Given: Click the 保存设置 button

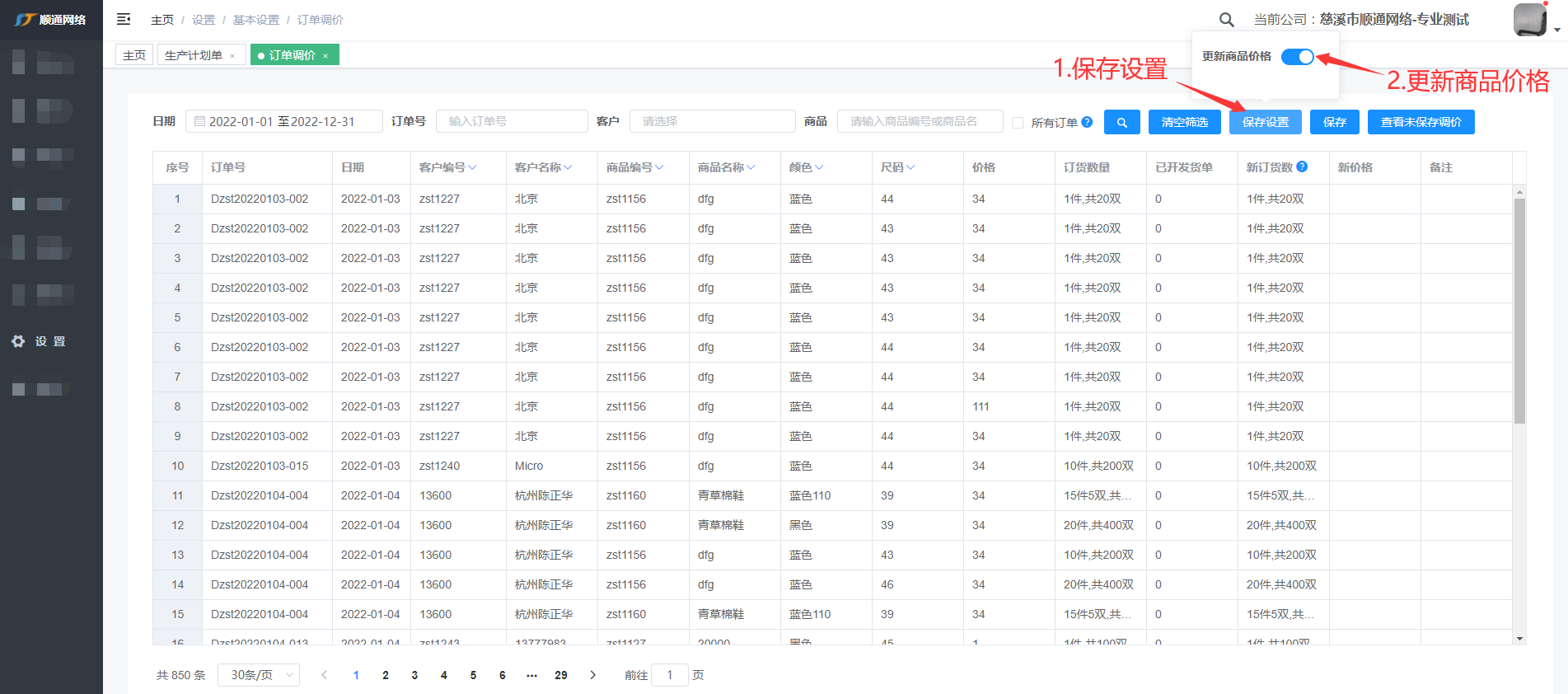Looking at the screenshot, I should tap(1265, 122).
